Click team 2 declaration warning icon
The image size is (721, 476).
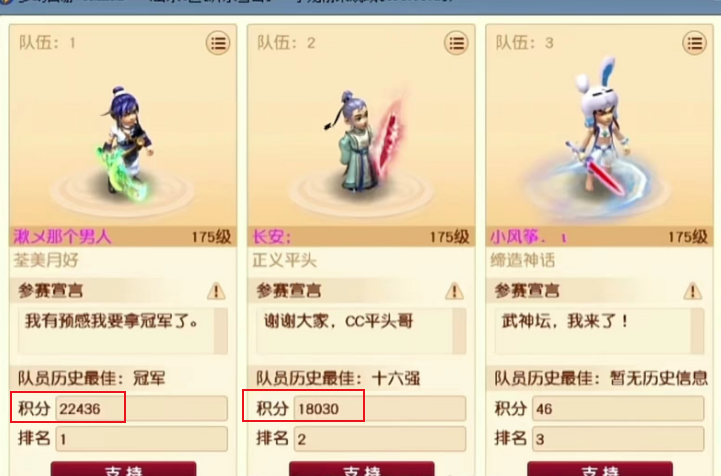pyautogui.click(x=454, y=291)
